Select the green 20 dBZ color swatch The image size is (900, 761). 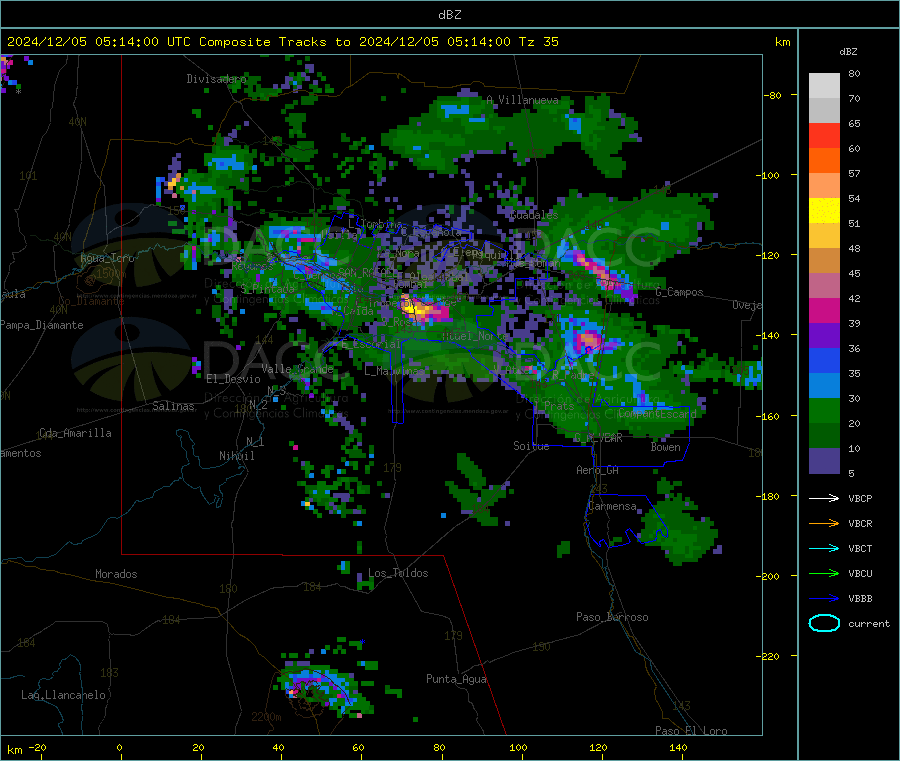824,410
